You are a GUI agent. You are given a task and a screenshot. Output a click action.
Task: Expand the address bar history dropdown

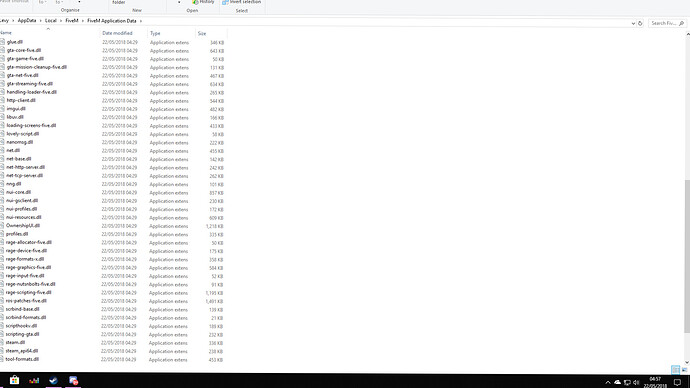pyautogui.click(x=633, y=23)
